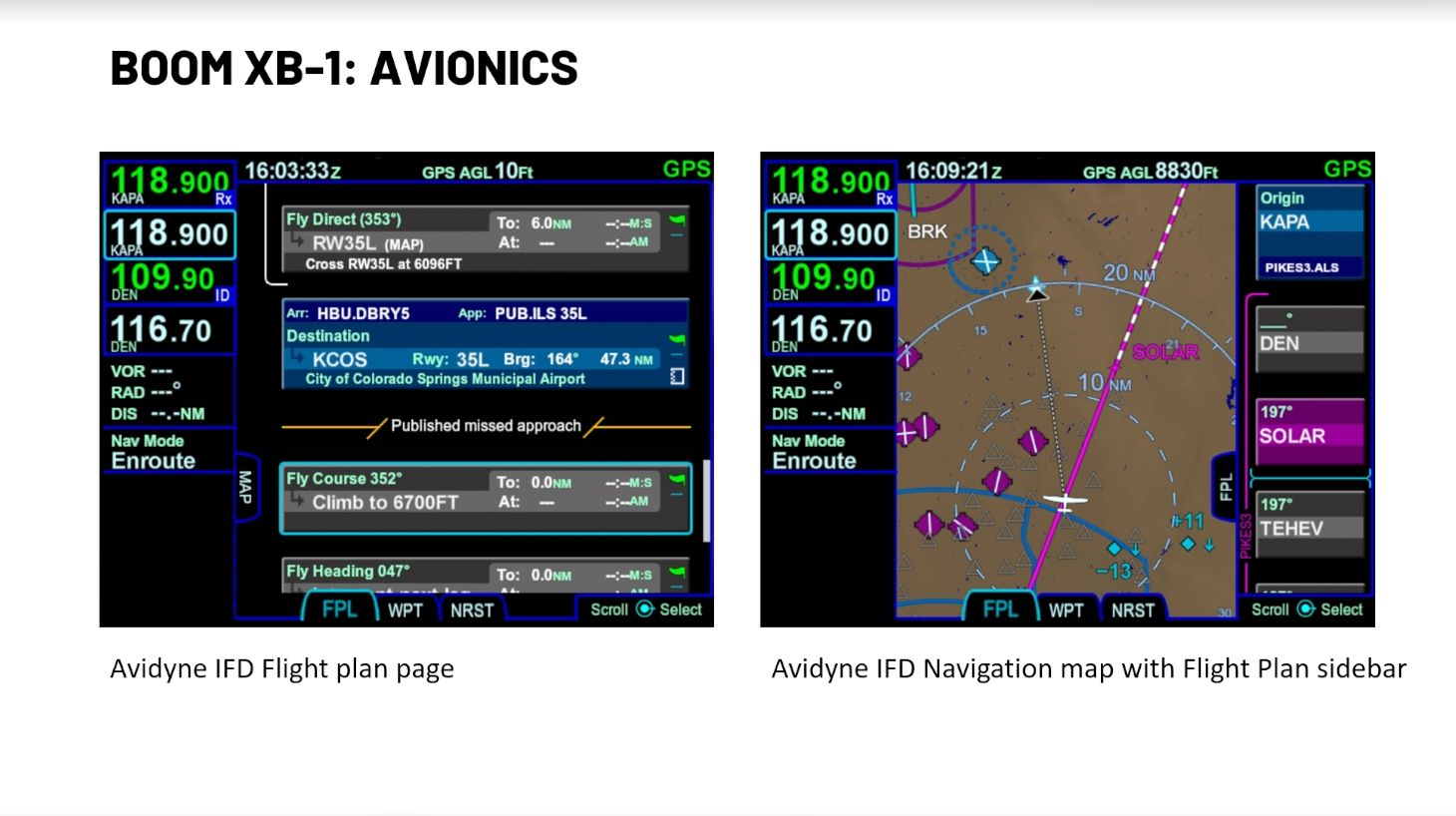The width and height of the screenshot is (1456, 816).
Task: Click the green flag on RW35L leg
Action: [678, 221]
